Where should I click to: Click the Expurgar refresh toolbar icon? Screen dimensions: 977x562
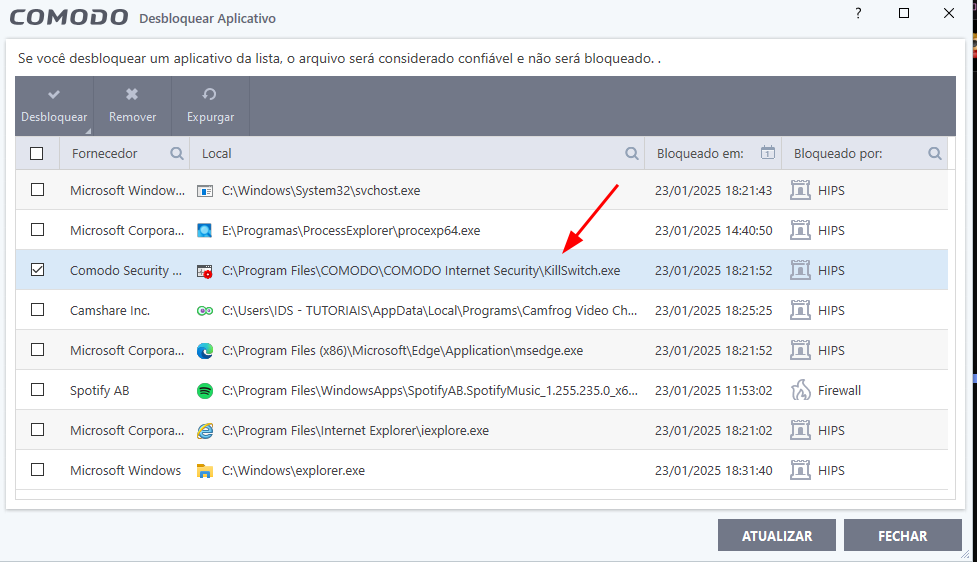[x=210, y=94]
